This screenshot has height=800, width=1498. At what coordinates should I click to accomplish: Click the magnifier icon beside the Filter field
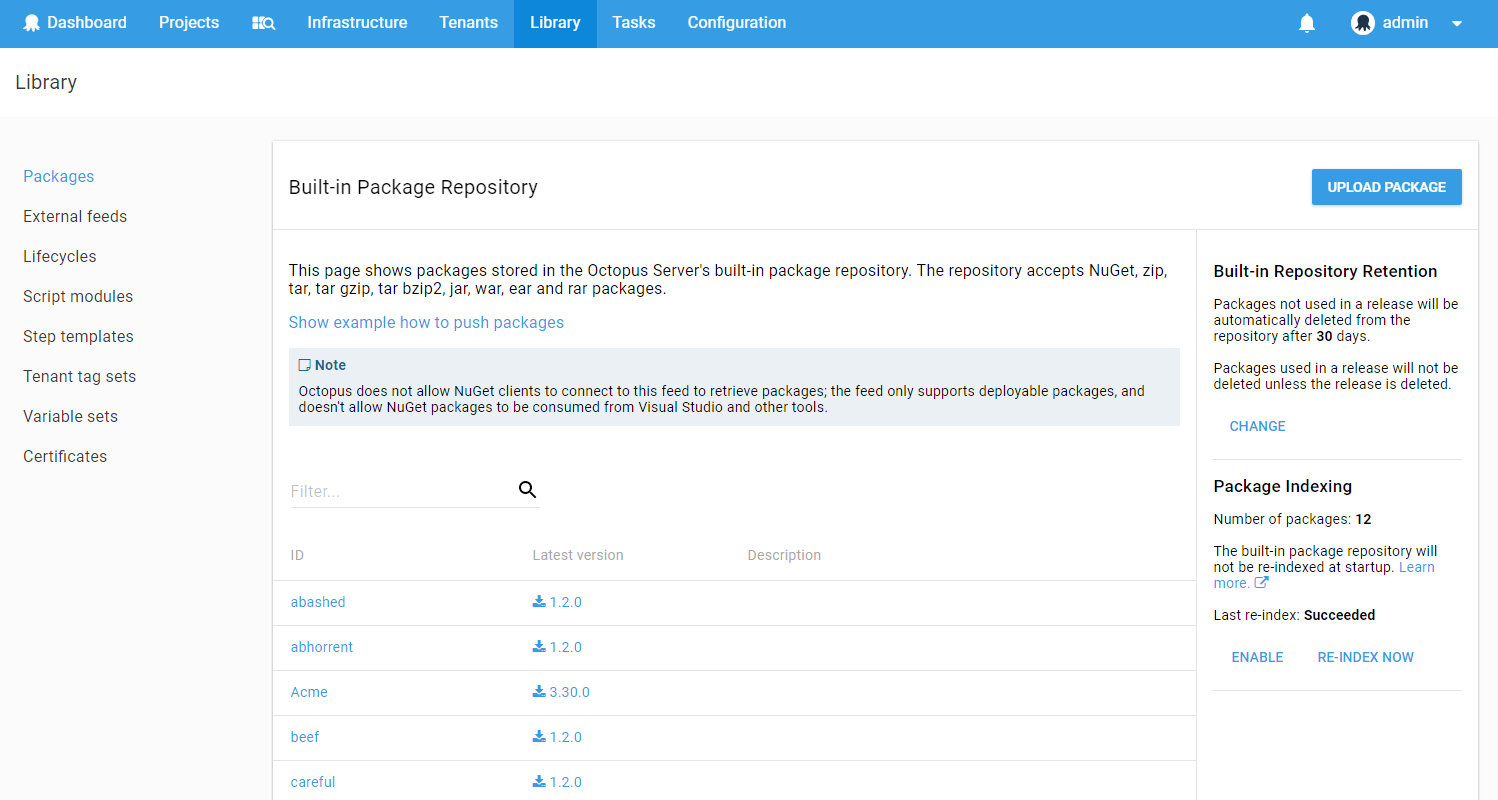coord(527,490)
